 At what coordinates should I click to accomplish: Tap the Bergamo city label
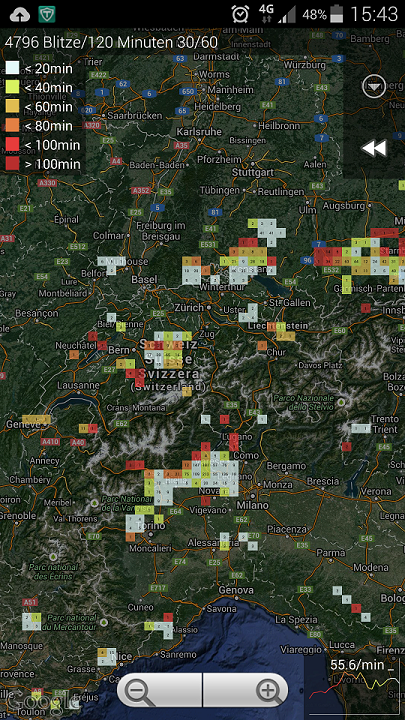tap(286, 466)
